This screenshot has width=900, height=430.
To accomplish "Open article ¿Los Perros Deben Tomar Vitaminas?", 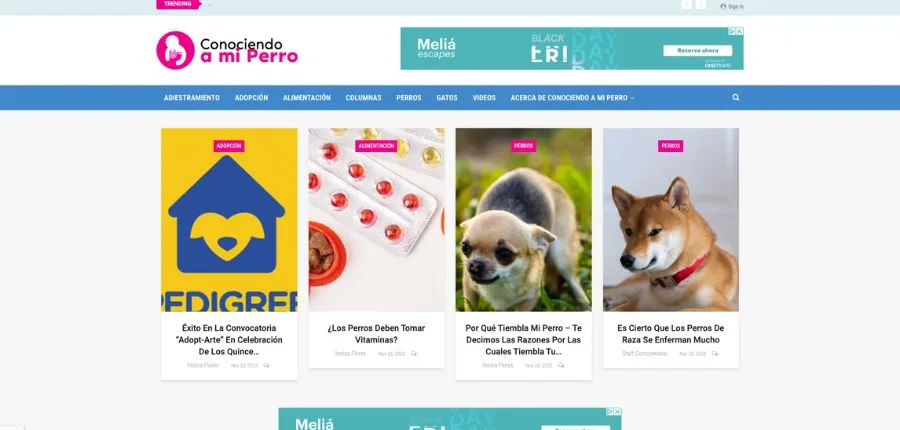I will [x=377, y=334].
